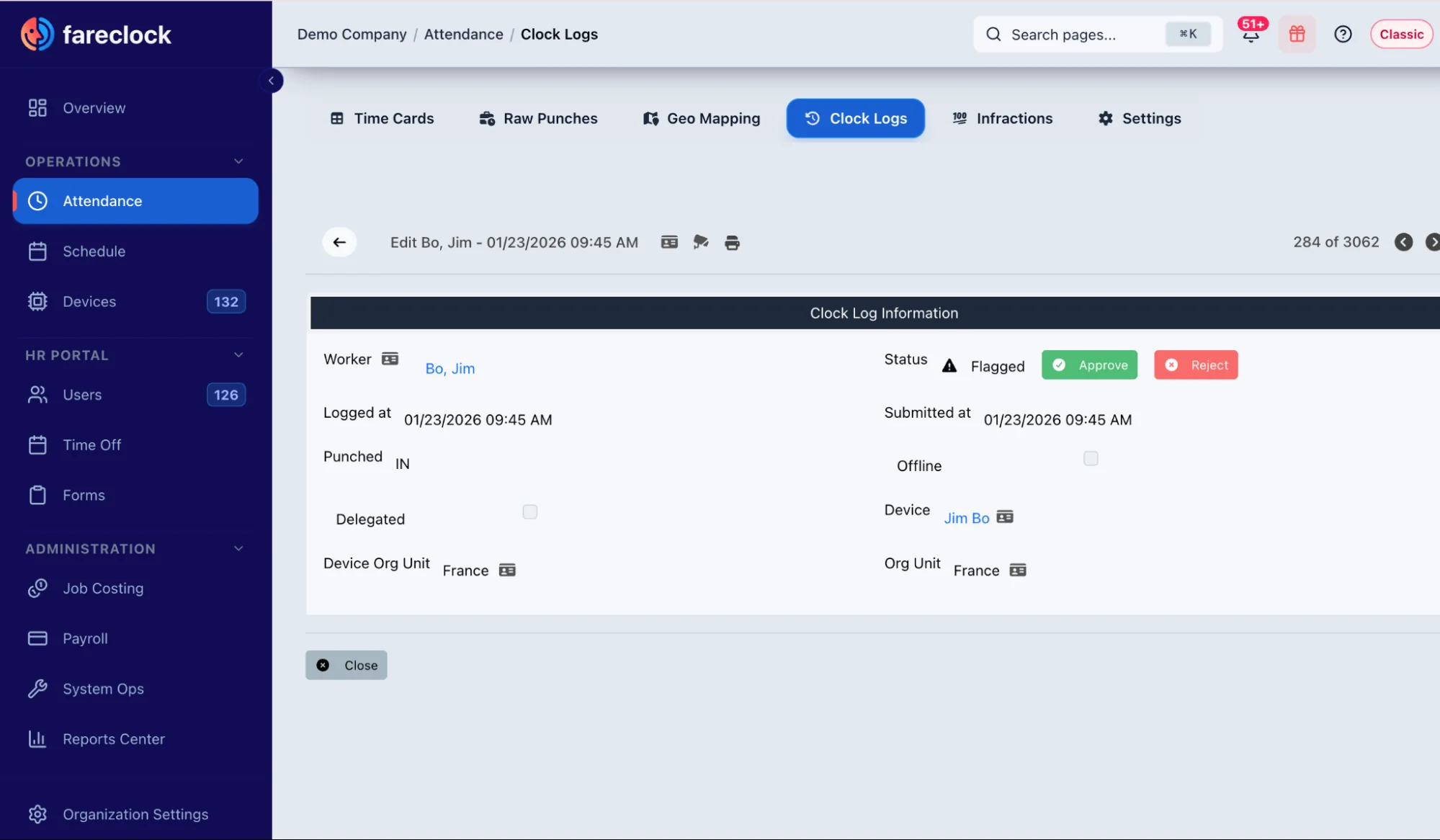Open the Settings tab
The width and height of the screenshot is (1440, 840).
pyautogui.click(x=1140, y=118)
